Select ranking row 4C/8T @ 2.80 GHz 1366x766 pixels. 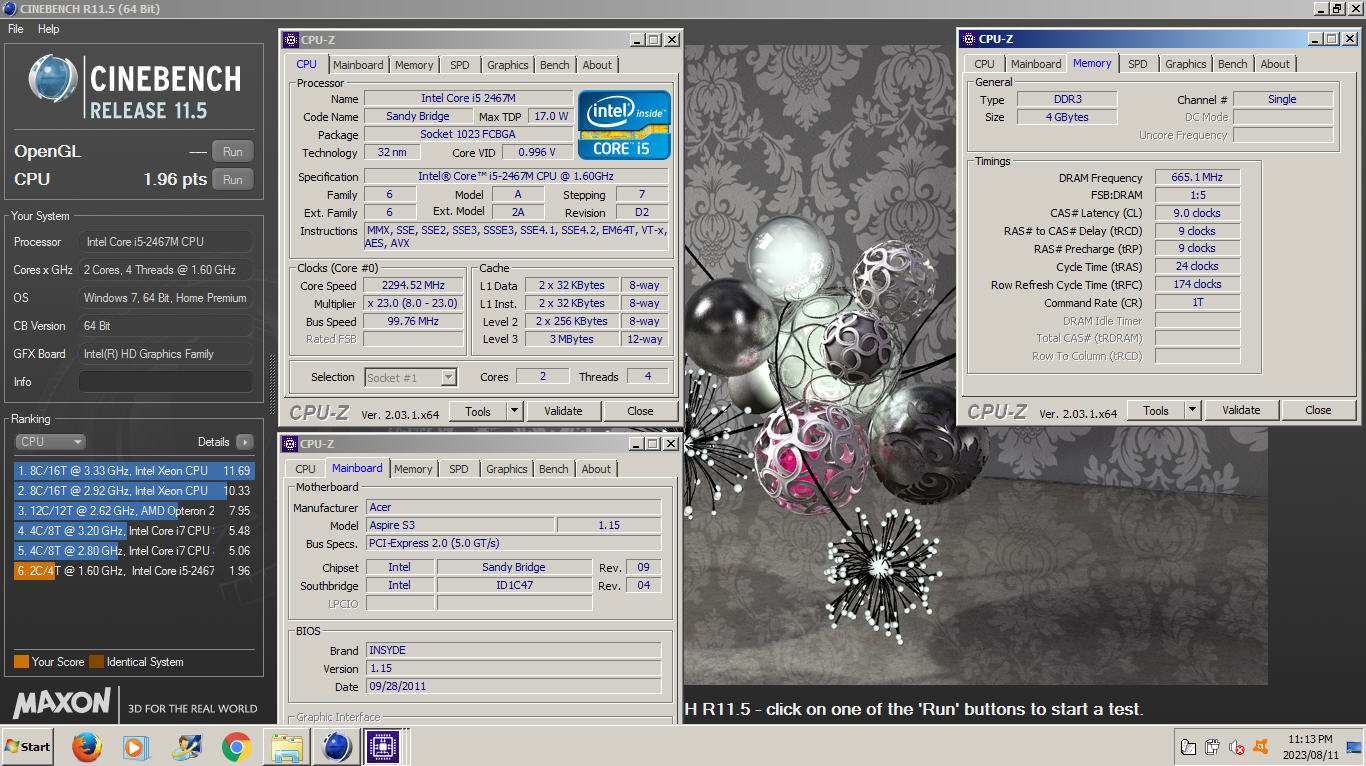[134, 551]
